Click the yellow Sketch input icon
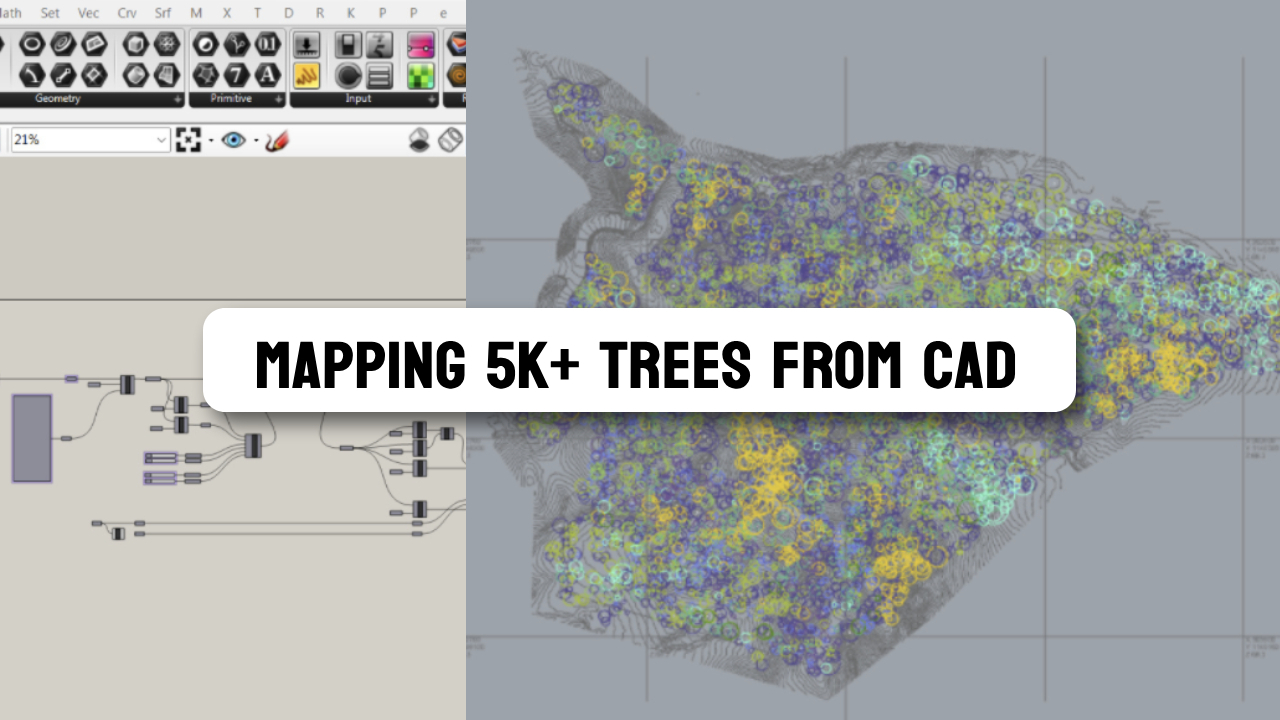The width and height of the screenshot is (1280, 720). click(x=307, y=76)
